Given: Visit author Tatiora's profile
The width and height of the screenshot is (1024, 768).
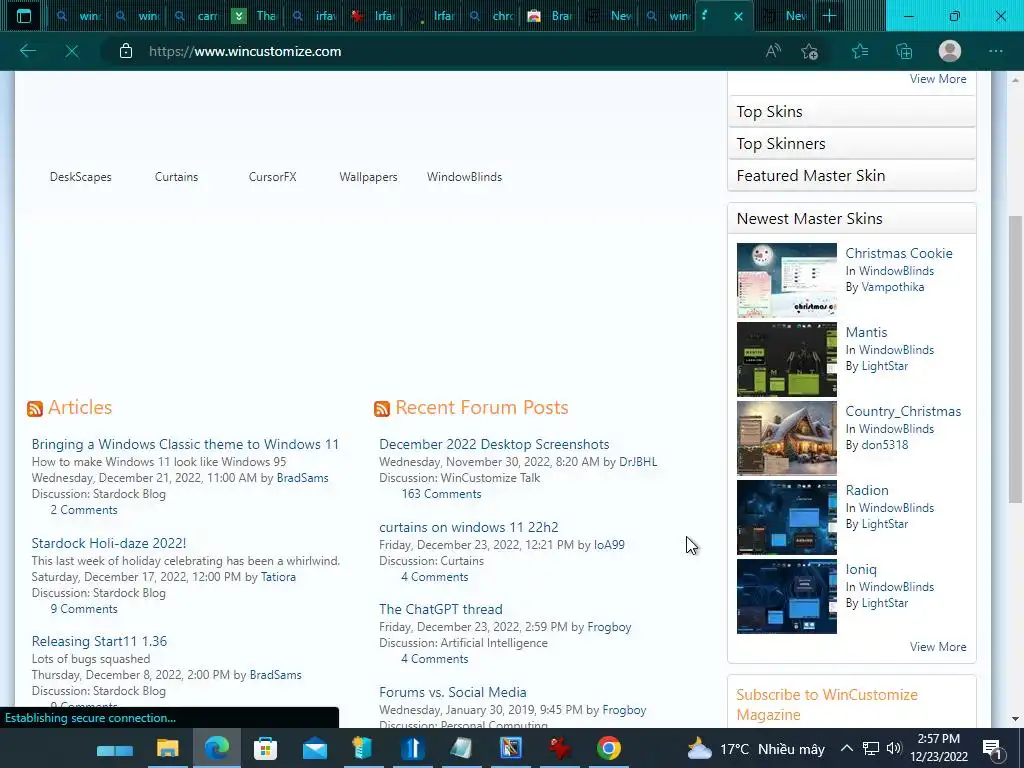Looking at the screenshot, I should pyautogui.click(x=278, y=577).
